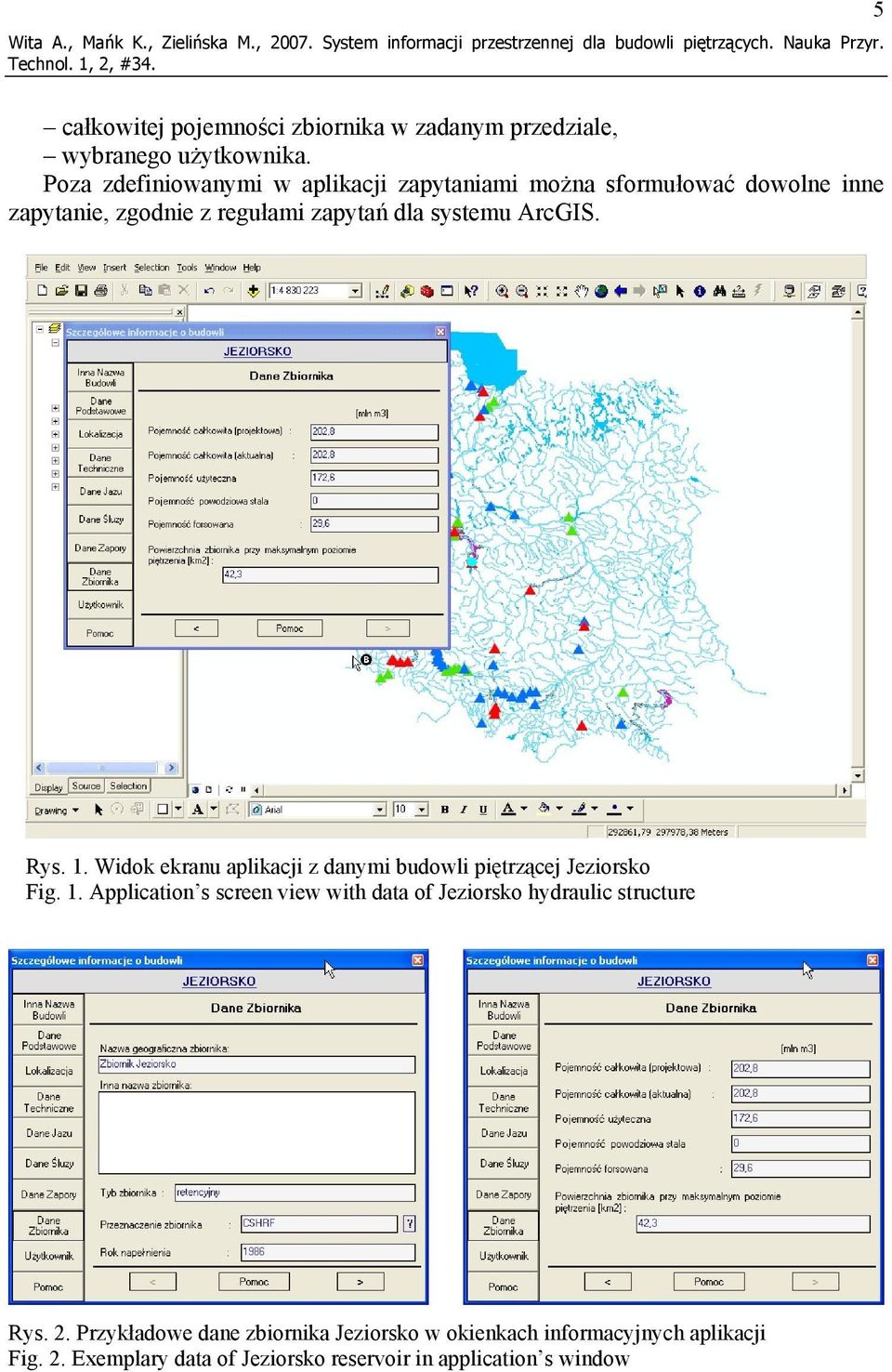Open the ArcToolbox red toolbox icon
Viewport: 892px width, 1372px height.
[x=426, y=291]
